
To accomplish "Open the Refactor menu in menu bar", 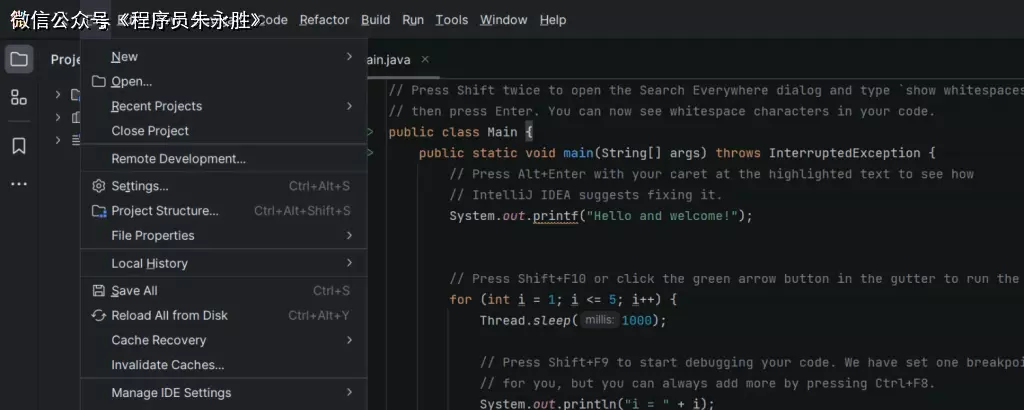I will point(324,20).
